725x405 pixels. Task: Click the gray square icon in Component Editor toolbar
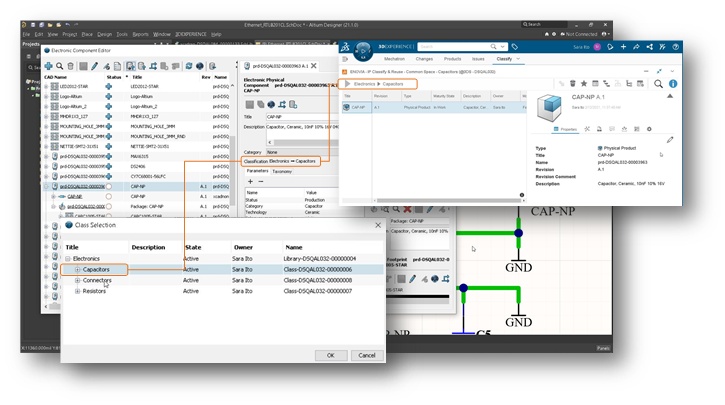[83, 66]
